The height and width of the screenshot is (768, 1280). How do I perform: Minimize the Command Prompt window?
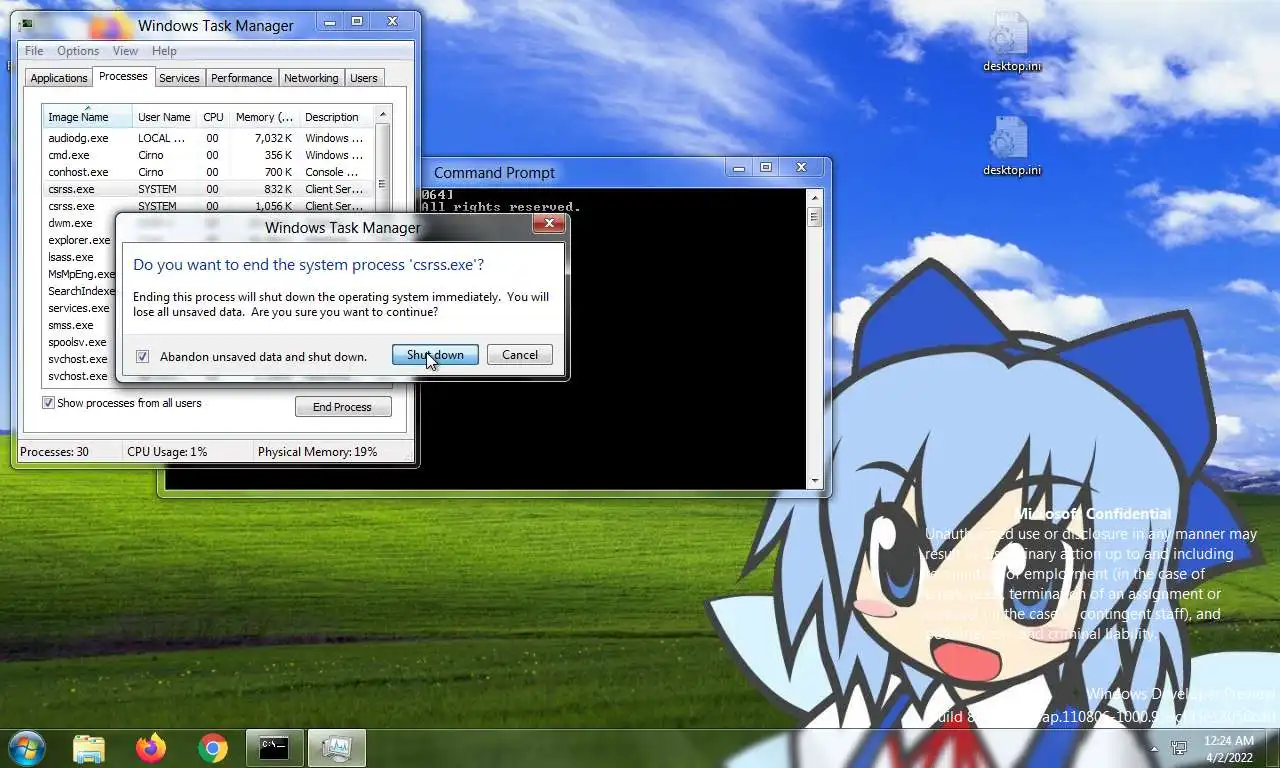click(741, 168)
